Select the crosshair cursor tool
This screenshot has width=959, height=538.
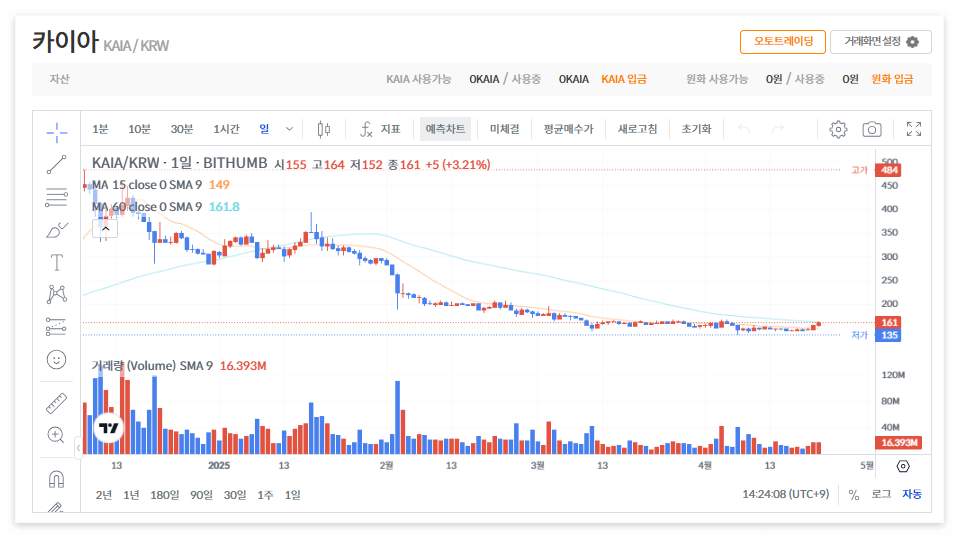click(56, 132)
